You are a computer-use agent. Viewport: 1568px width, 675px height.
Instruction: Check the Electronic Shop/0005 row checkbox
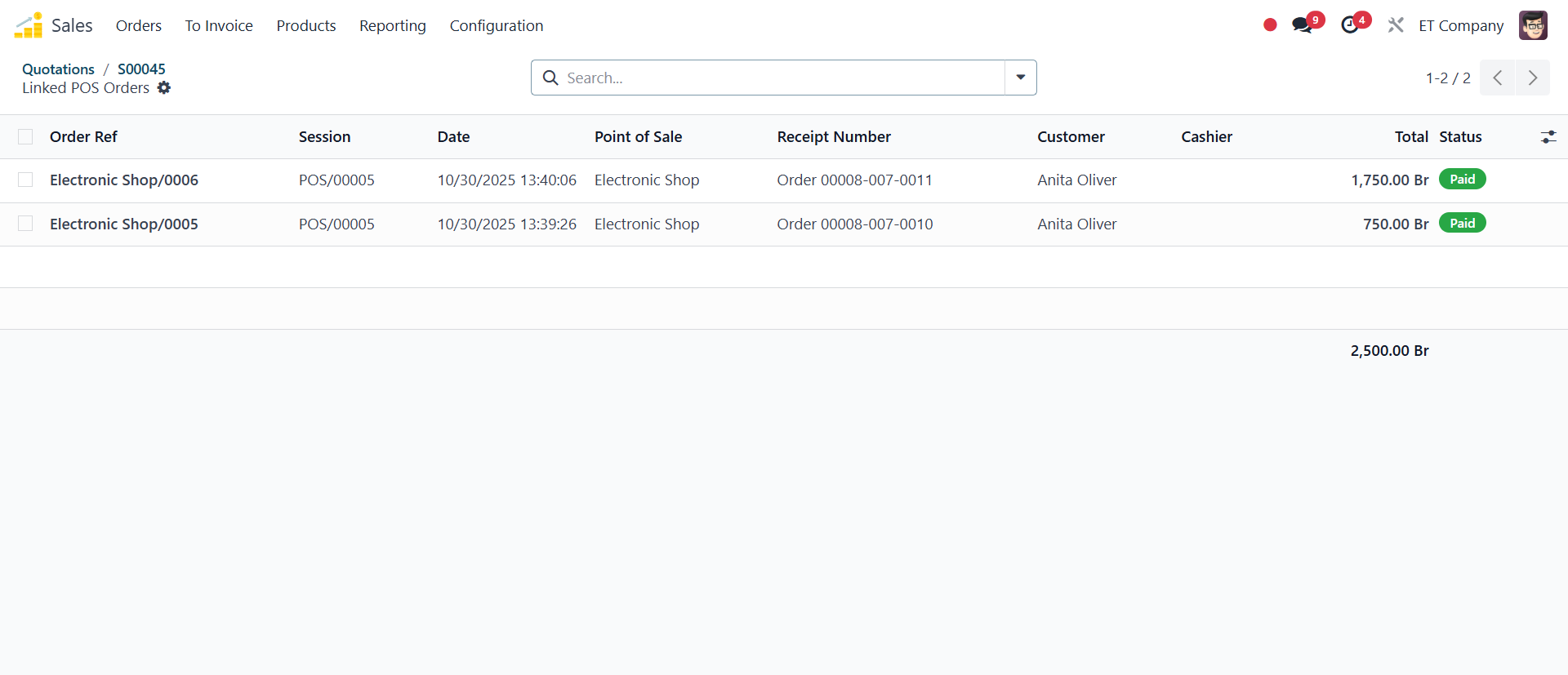click(25, 224)
